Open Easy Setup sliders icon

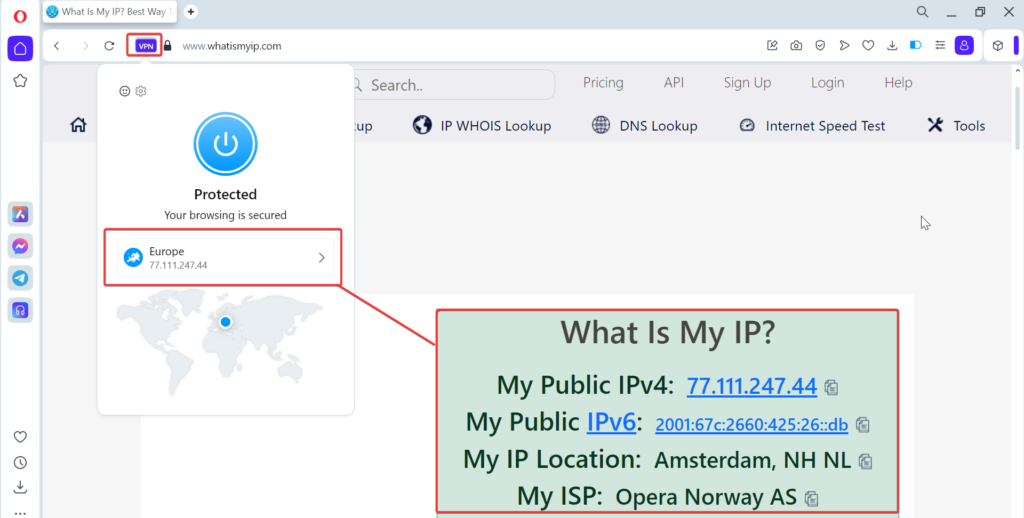[940, 46]
